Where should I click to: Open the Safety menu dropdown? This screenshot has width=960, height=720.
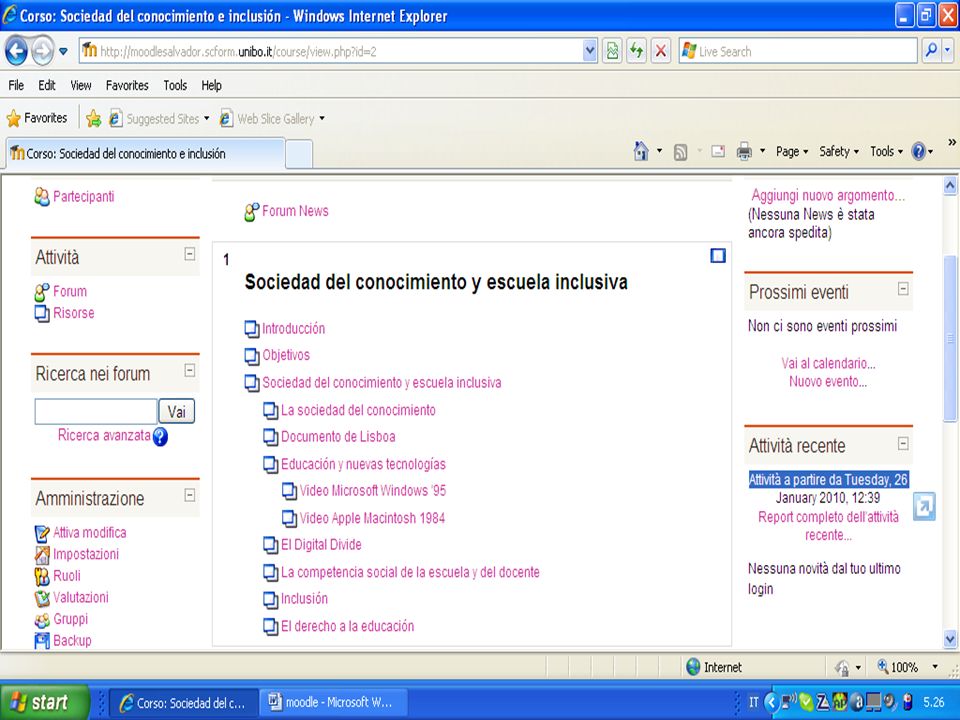point(839,151)
